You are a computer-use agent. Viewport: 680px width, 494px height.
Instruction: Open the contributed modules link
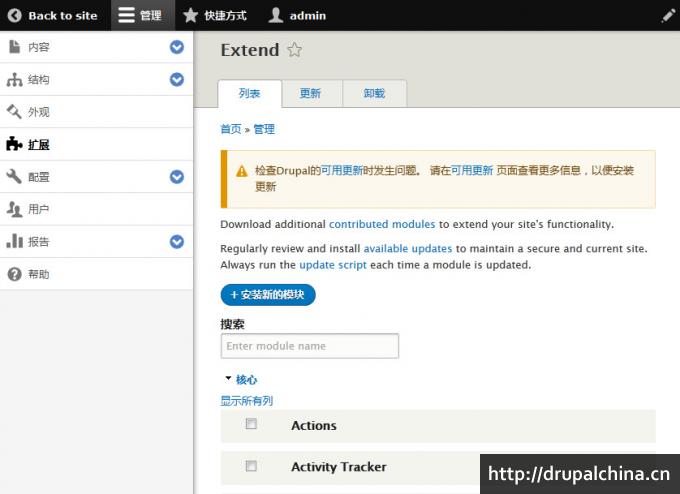click(x=382, y=224)
